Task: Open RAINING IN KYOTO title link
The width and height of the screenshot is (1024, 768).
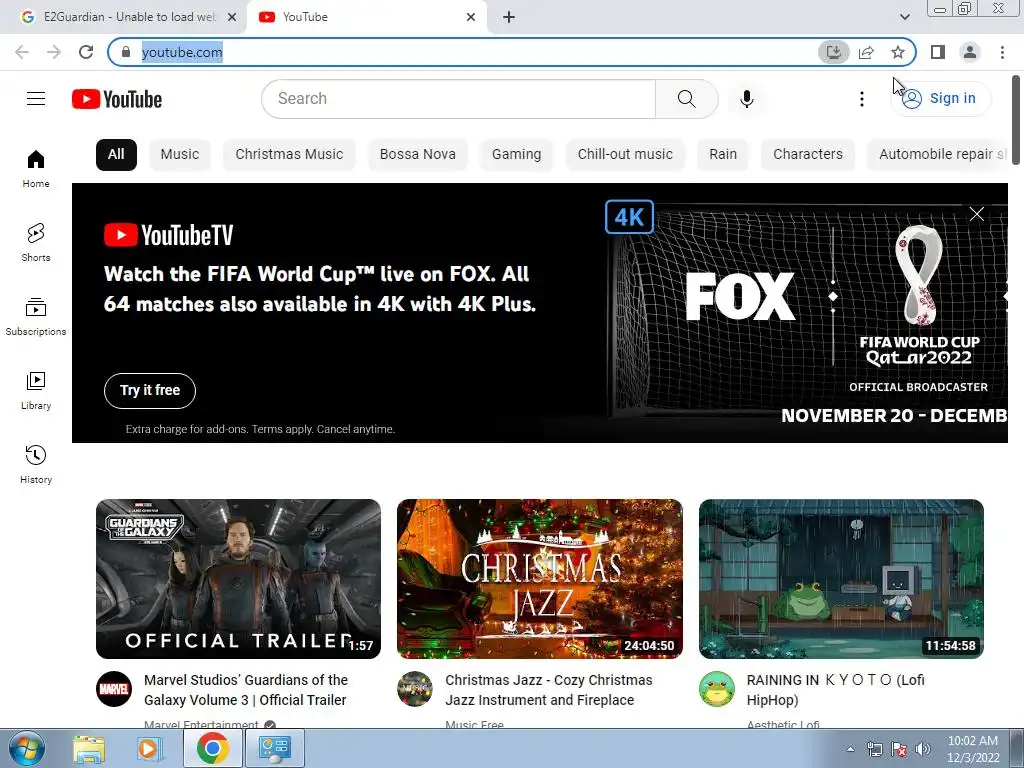Action: point(836,690)
